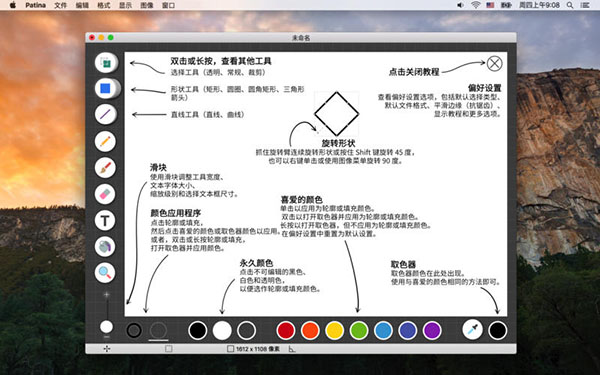The image size is (600, 375).
Task: Open the 显示 menu
Action: [125, 5]
